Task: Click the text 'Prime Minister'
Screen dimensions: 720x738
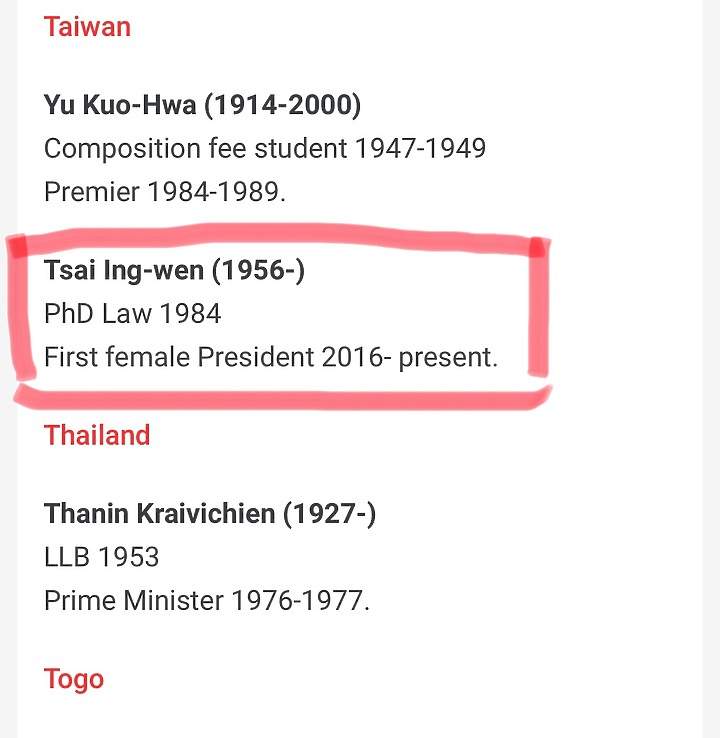Action: pos(134,601)
